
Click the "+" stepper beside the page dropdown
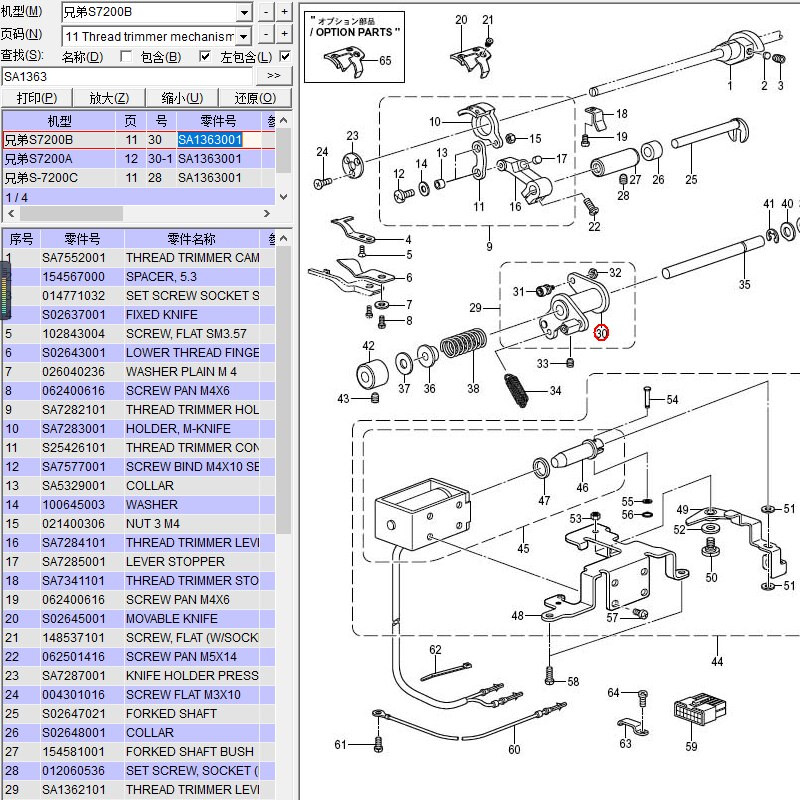284,33
